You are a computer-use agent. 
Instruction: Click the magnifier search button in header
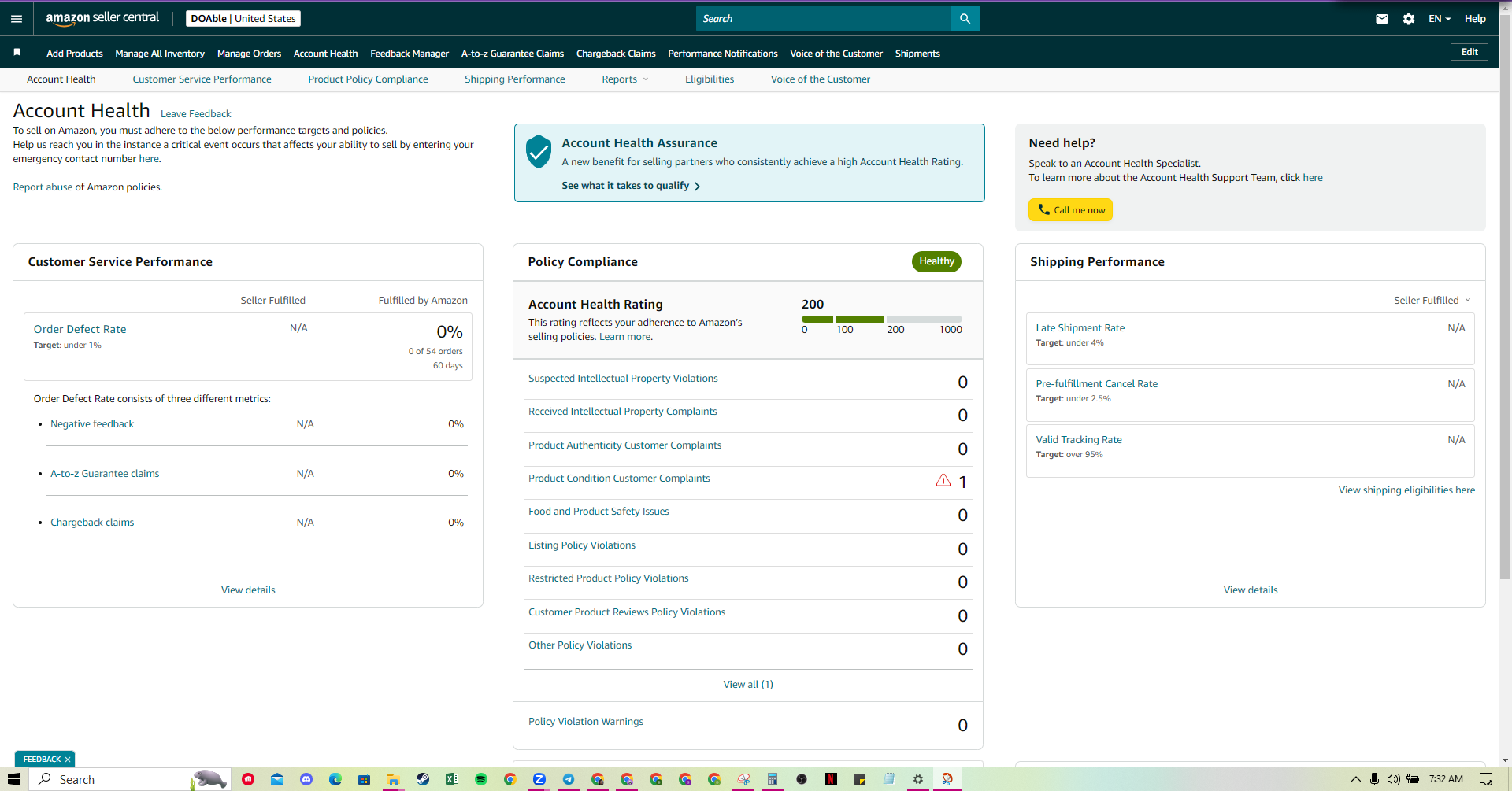[965, 19]
